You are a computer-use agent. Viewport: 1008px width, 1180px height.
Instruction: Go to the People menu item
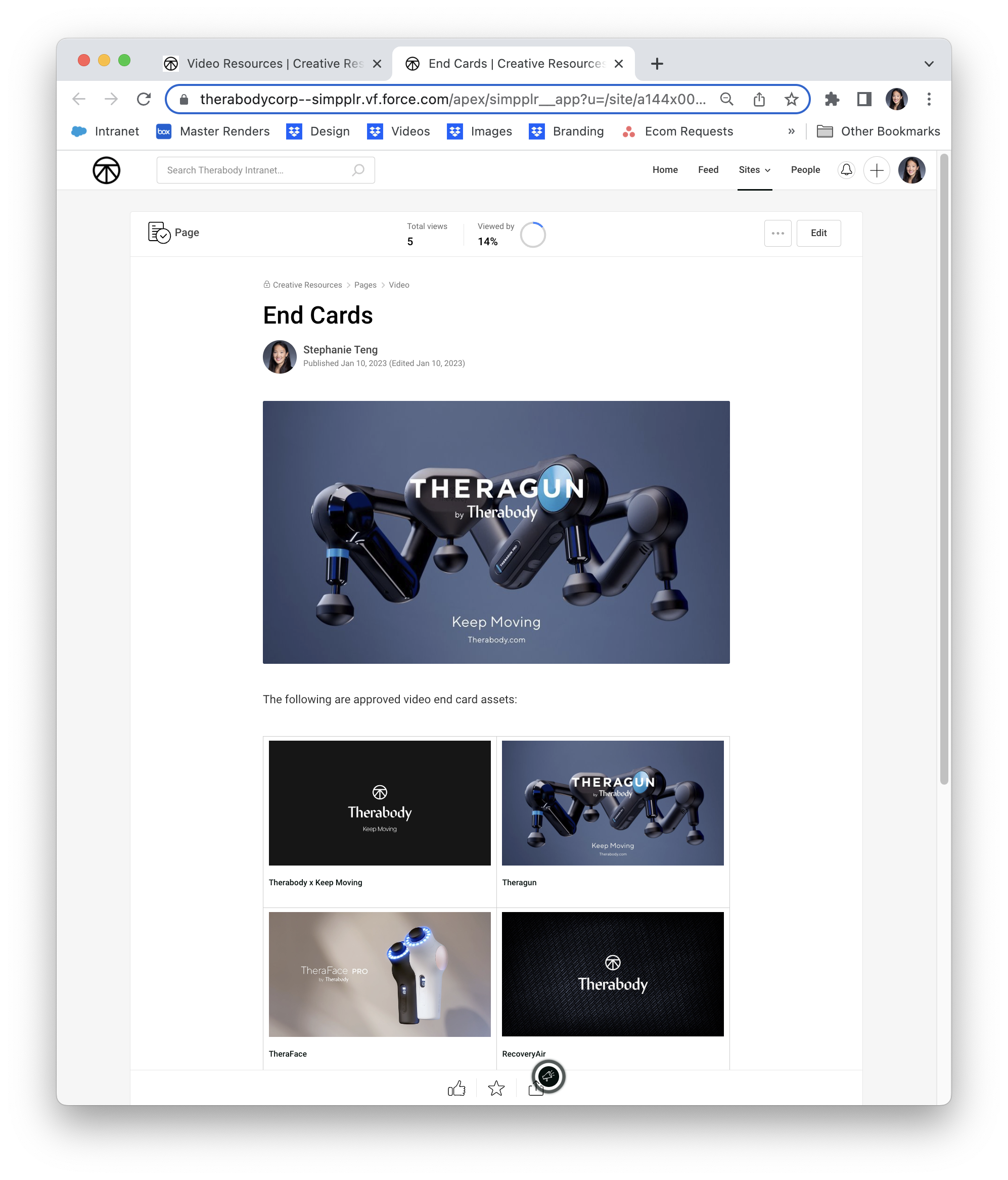point(805,170)
